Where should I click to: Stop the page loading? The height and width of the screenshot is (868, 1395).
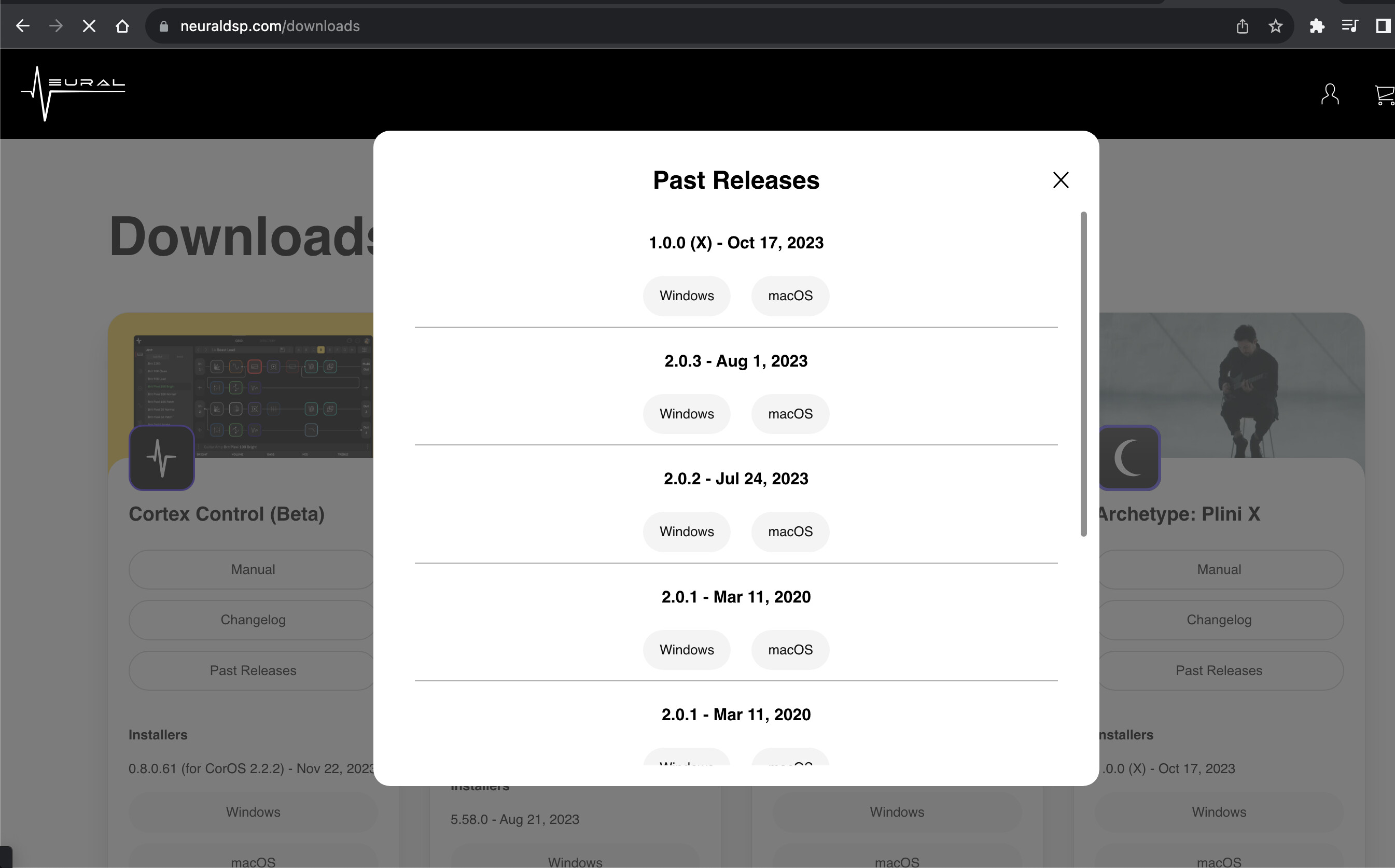click(89, 26)
